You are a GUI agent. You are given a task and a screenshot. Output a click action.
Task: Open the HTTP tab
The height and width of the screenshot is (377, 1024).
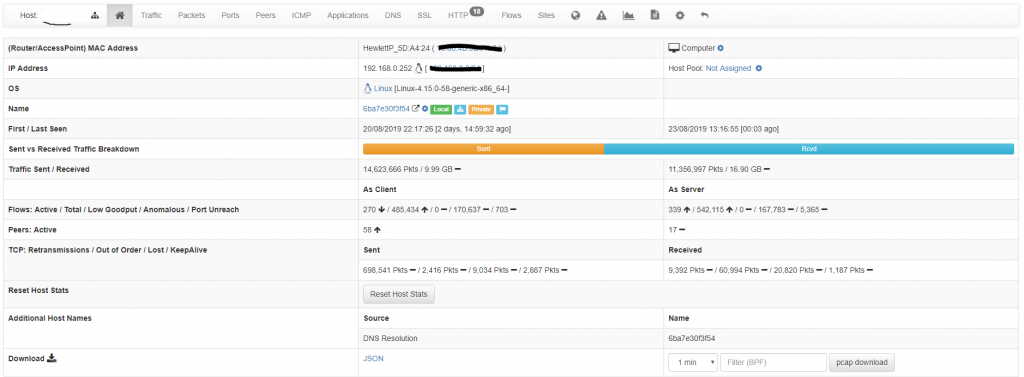[458, 15]
